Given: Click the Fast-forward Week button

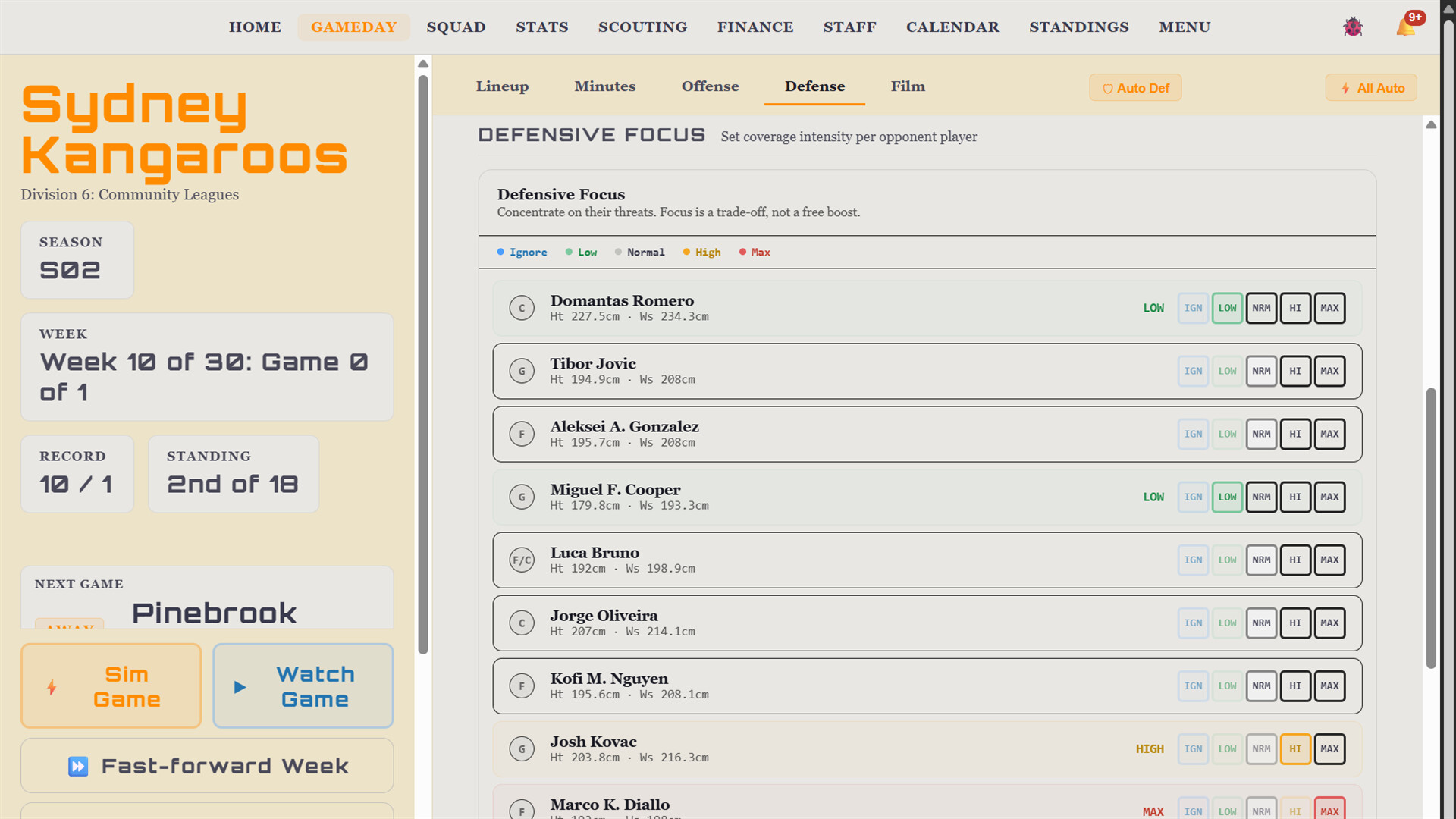Looking at the screenshot, I should click(x=207, y=766).
